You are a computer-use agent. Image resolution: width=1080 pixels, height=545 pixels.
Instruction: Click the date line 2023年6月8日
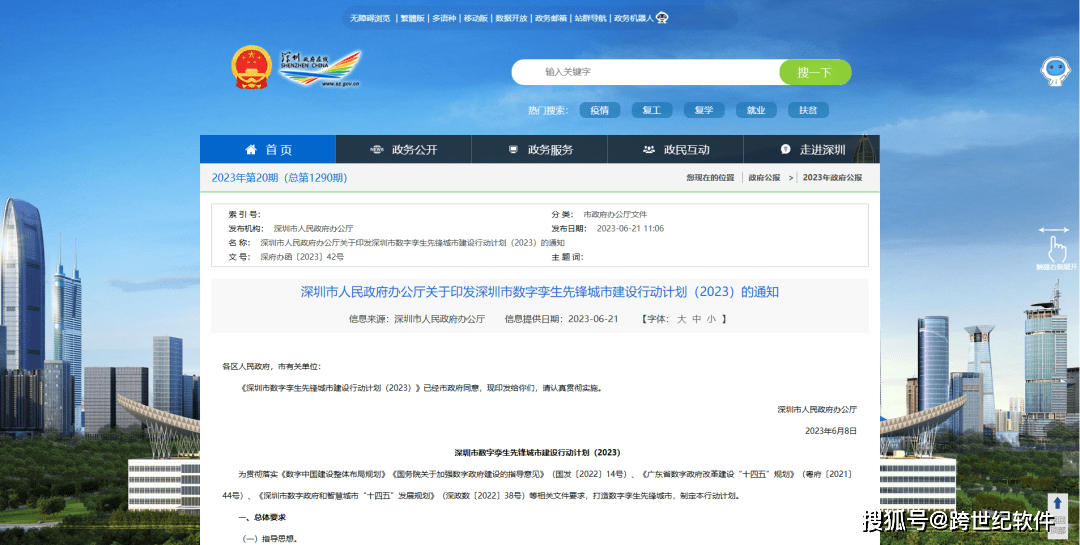[x=831, y=431]
